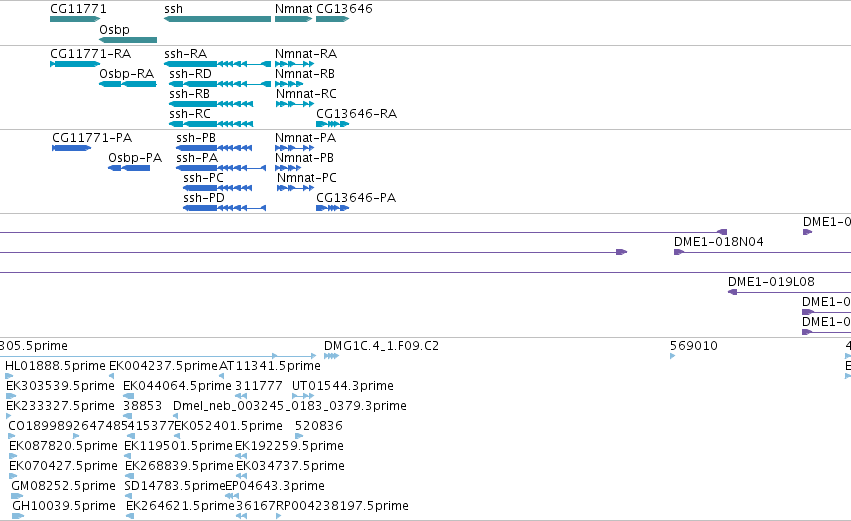Click the ssh-PC protein glyph
This screenshot has width=851, height=521.
(218, 188)
